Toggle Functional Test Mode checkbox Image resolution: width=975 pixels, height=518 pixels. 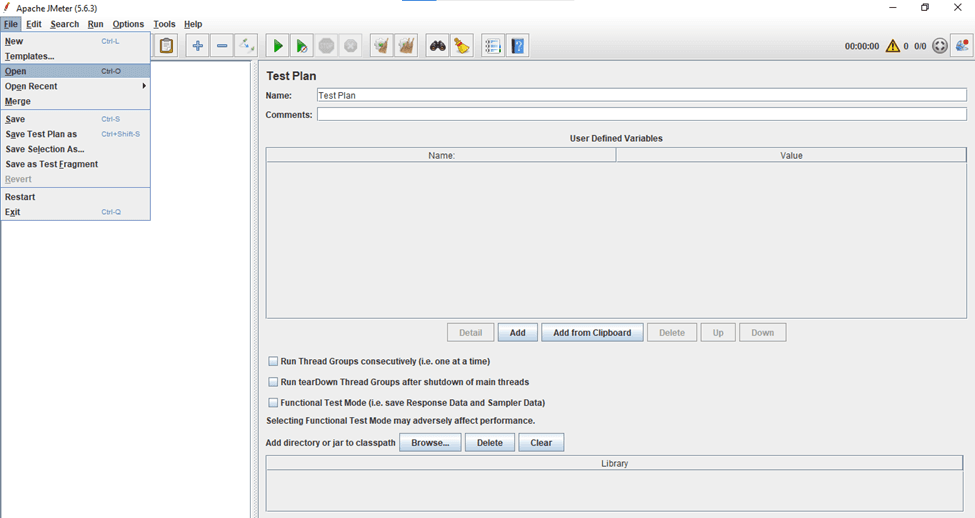(x=273, y=402)
